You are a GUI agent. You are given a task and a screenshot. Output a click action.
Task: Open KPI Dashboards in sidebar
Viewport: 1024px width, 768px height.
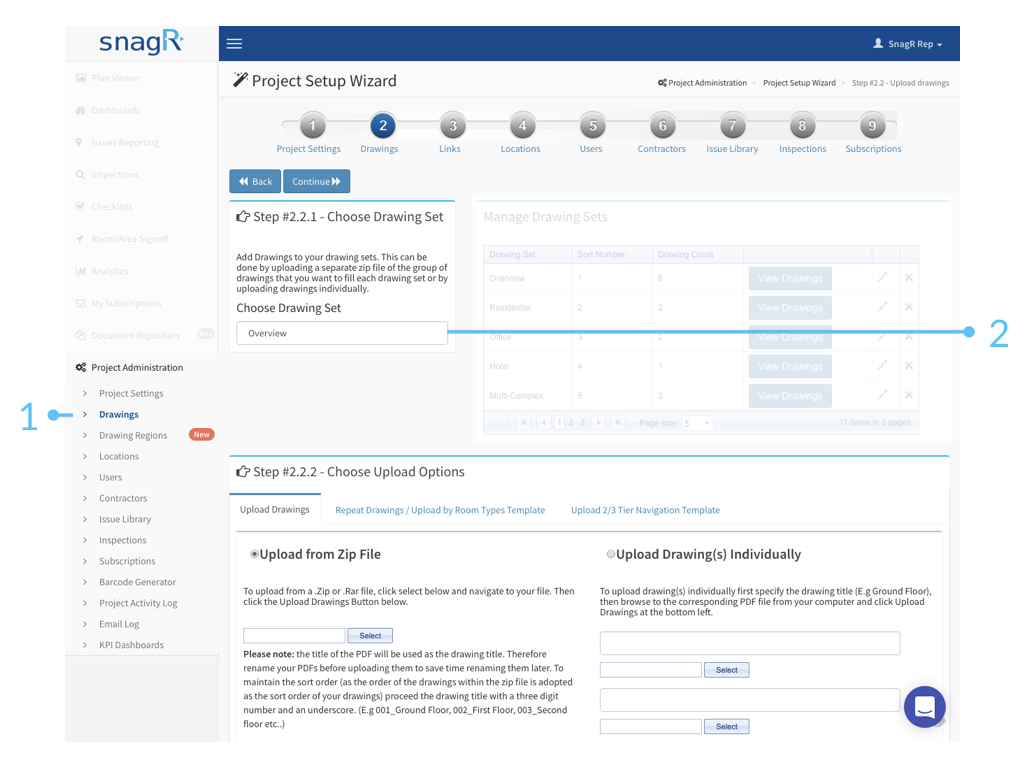pyautogui.click(x=131, y=645)
